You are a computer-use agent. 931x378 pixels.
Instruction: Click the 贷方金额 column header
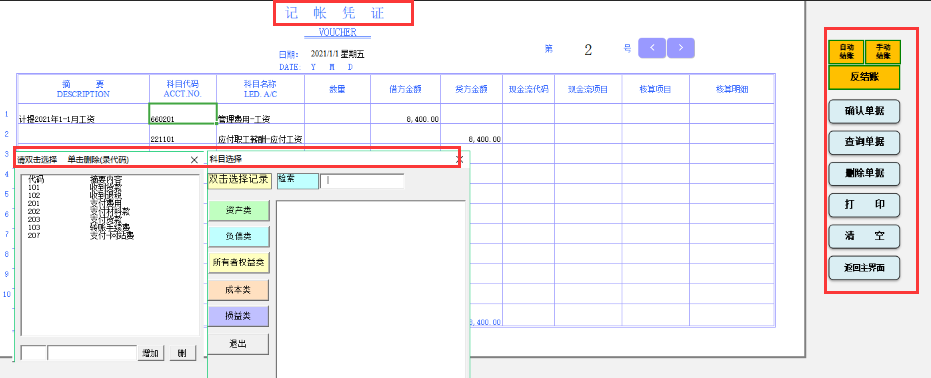[x=472, y=89]
